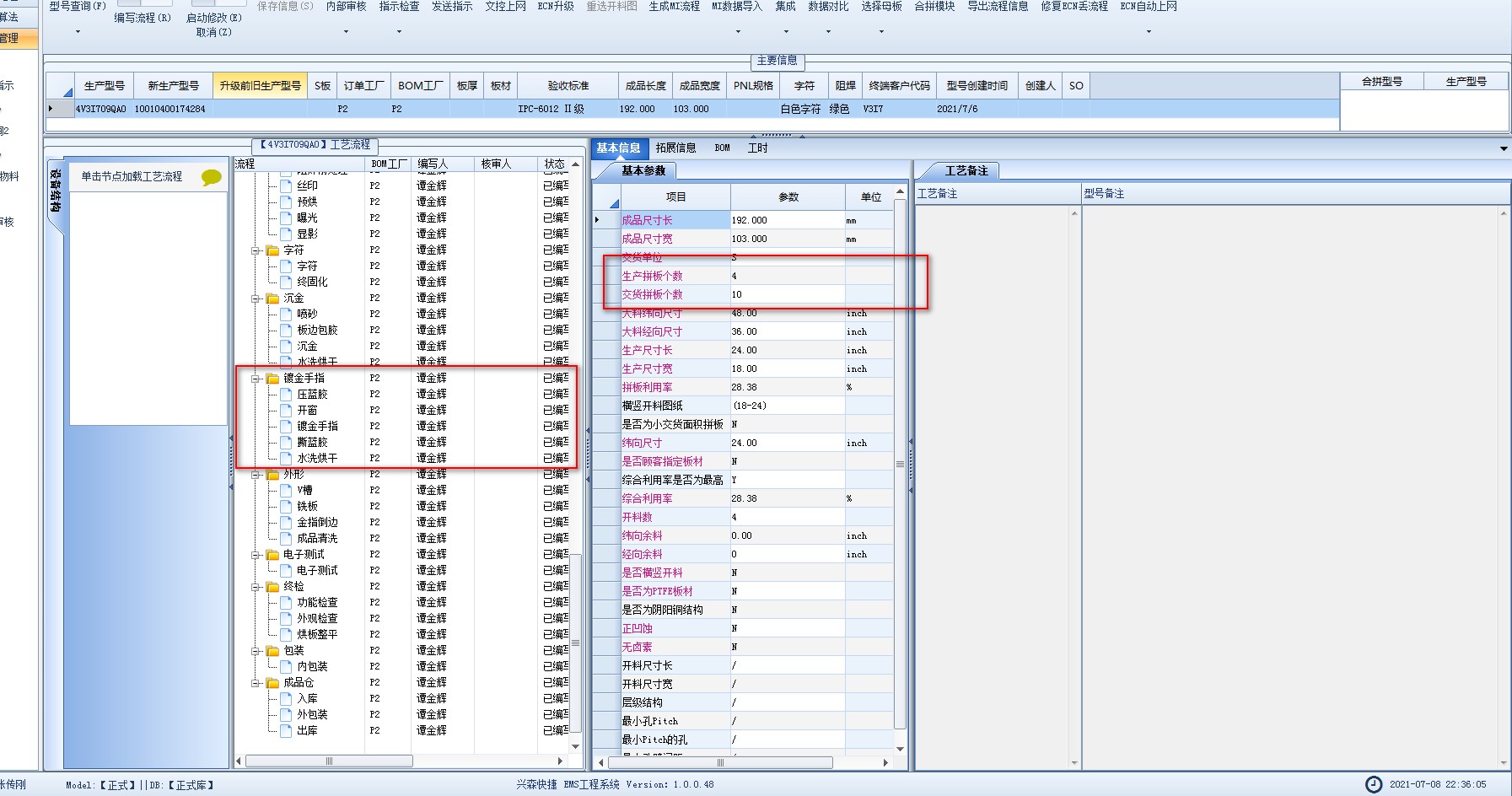This screenshot has width=1512, height=796.
Task: Collapse the 字符 tree node
Action: pyautogui.click(x=256, y=250)
